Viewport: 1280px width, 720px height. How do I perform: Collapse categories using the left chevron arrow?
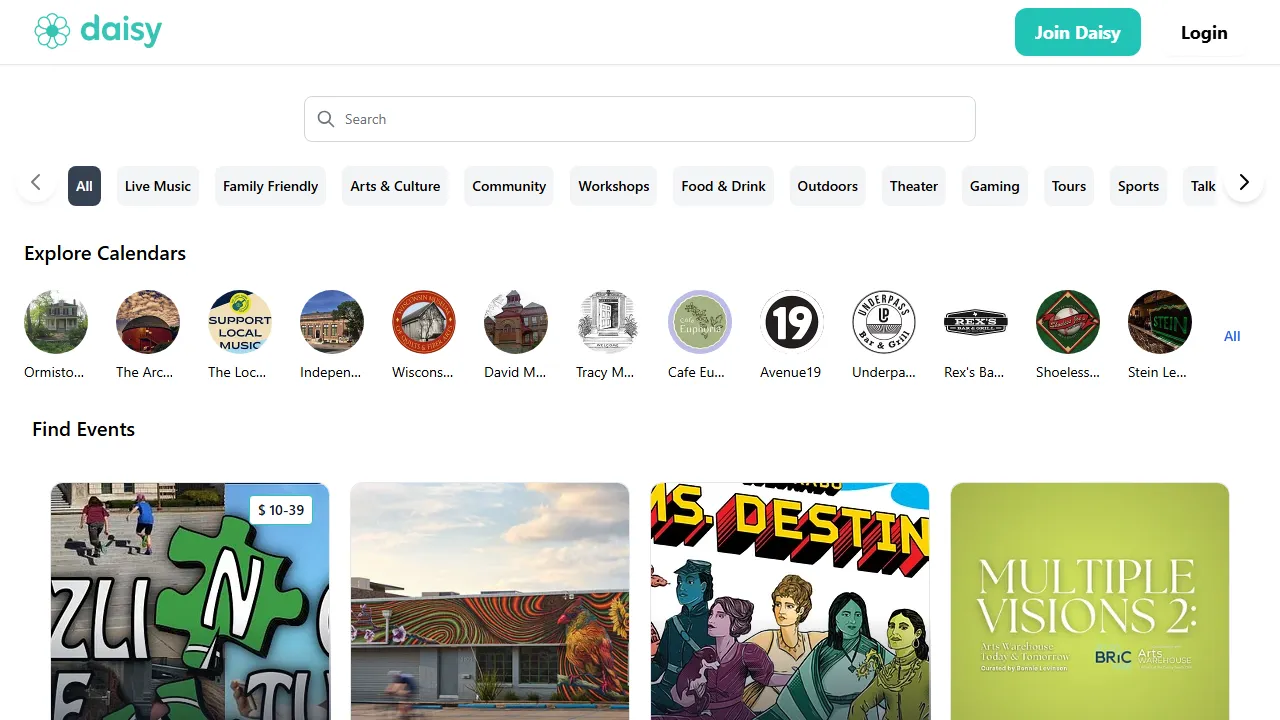tap(36, 182)
